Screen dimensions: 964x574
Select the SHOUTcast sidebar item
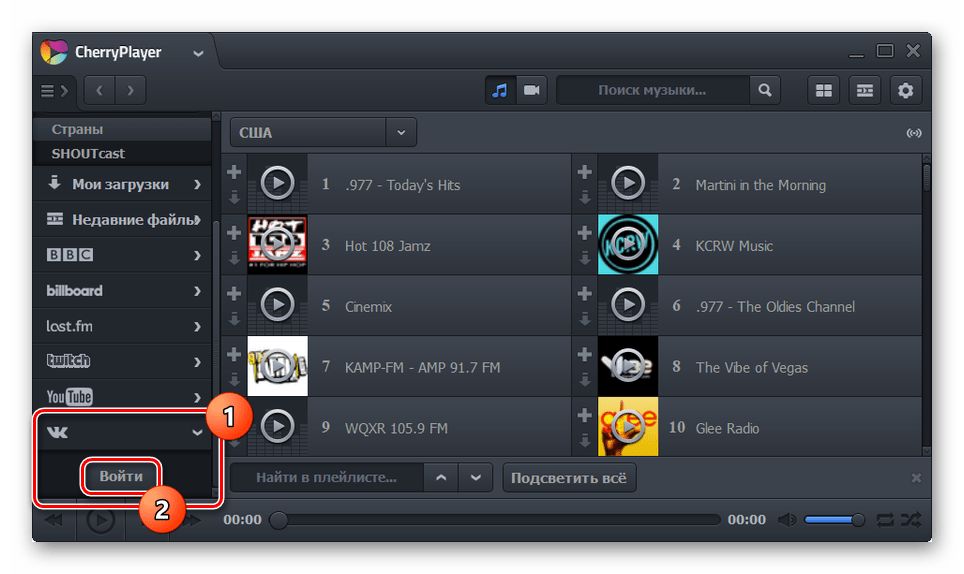[x=122, y=154]
